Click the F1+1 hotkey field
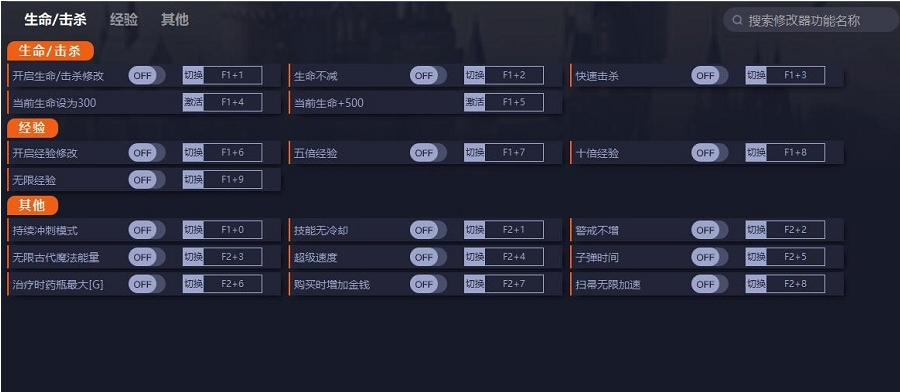Image resolution: width=900 pixels, height=392 pixels. 232,75
